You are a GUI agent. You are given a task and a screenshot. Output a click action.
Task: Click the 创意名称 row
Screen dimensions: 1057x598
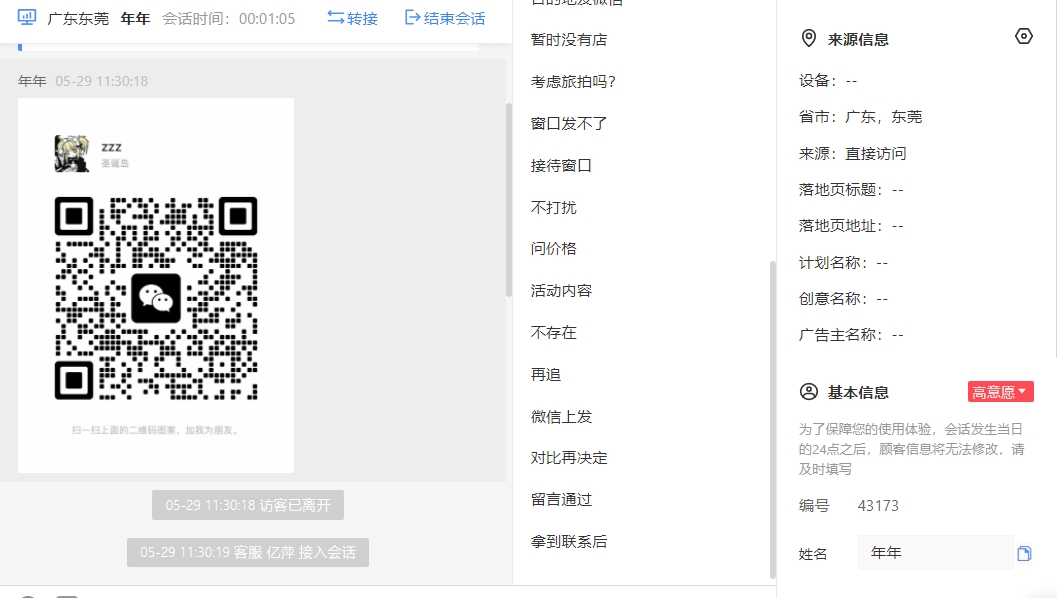pos(843,299)
